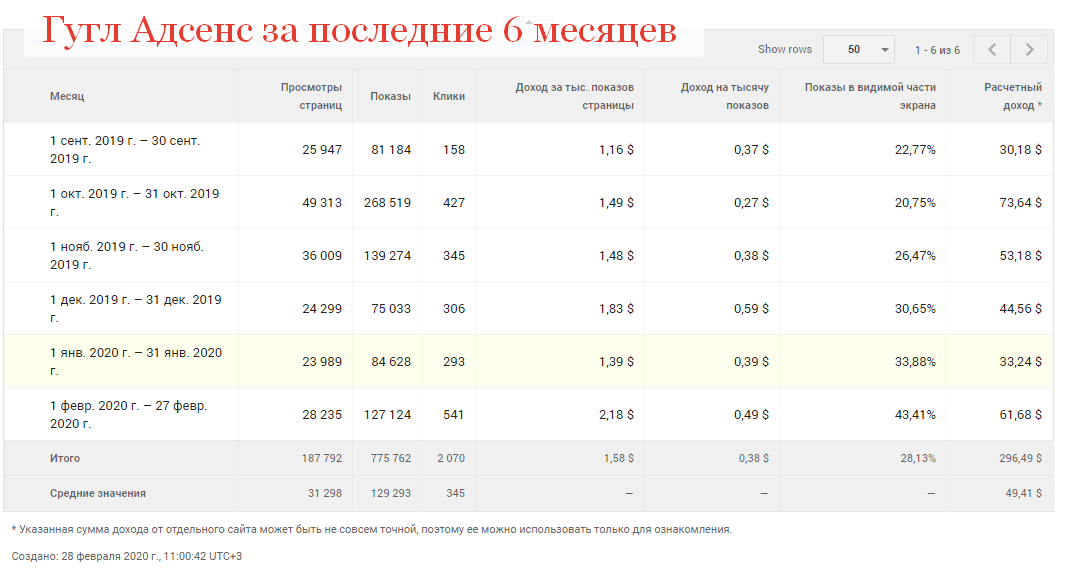Click viewable percentage 30,65%
The width and height of the screenshot is (1068, 576).
pyautogui.click(x=915, y=308)
